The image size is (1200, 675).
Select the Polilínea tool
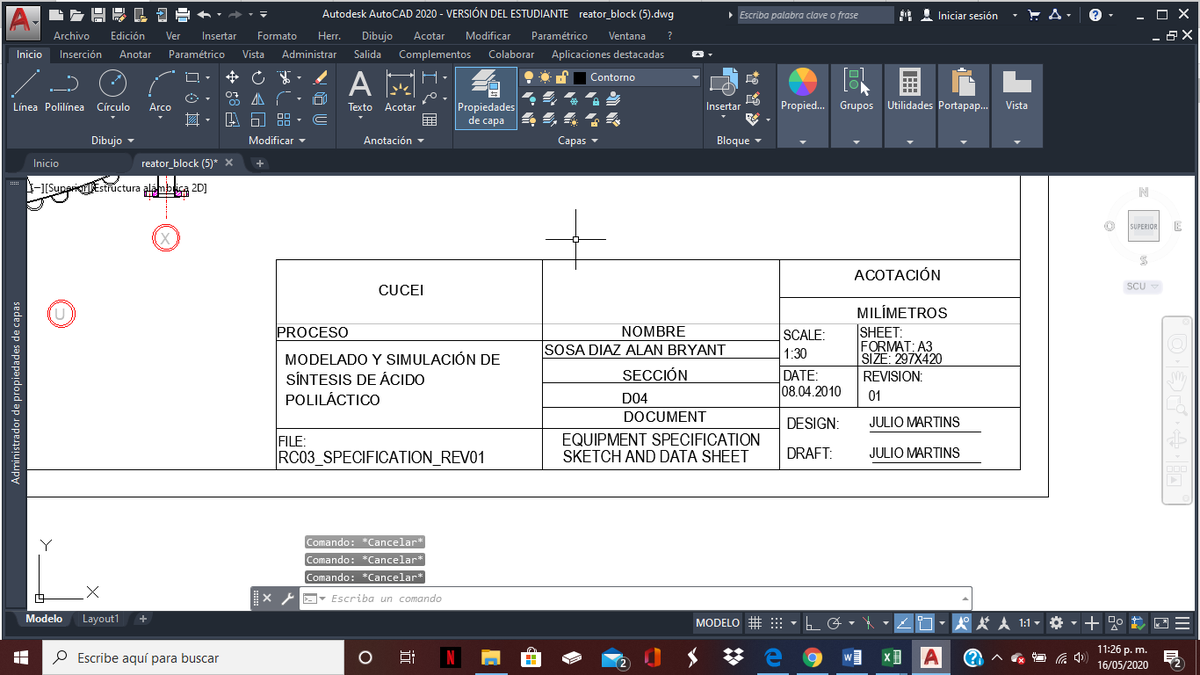(x=65, y=90)
